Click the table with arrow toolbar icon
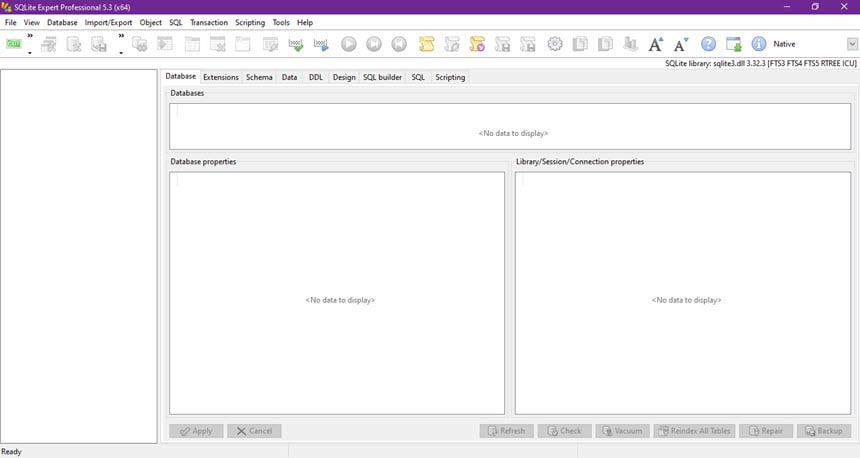The height and width of the screenshot is (458, 860). point(165,44)
